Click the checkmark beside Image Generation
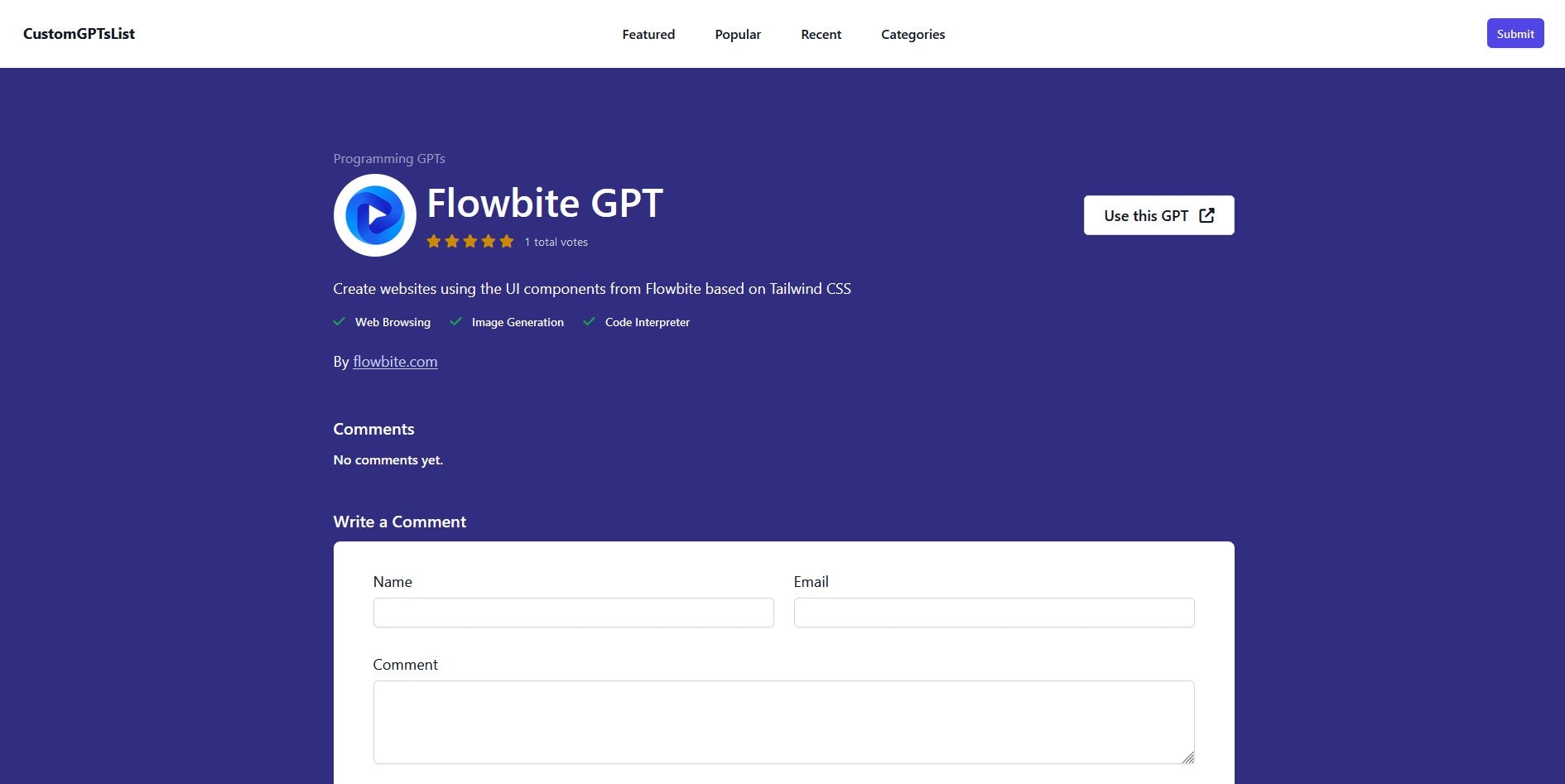The image size is (1565, 784). click(455, 322)
